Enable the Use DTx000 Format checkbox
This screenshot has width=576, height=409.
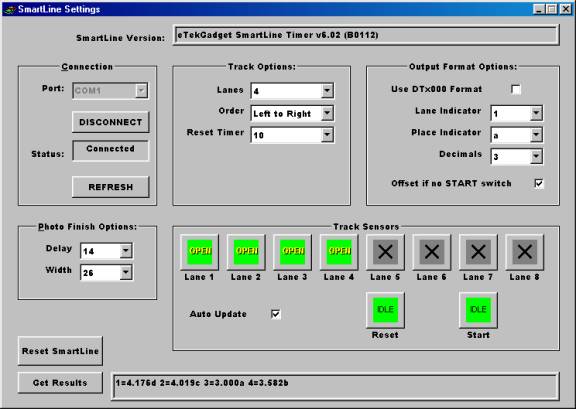516,89
